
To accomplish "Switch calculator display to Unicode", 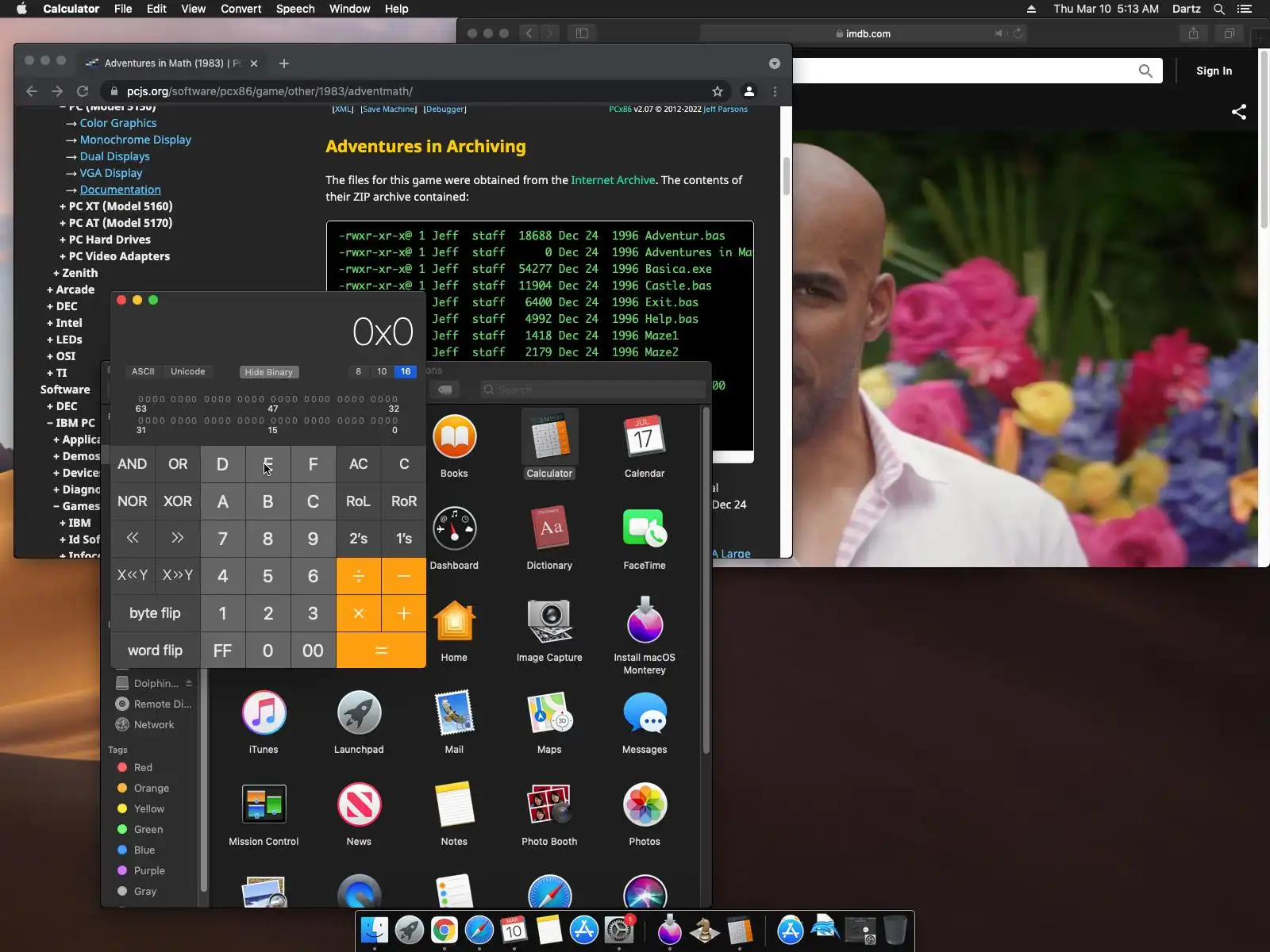I will (x=188, y=371).
